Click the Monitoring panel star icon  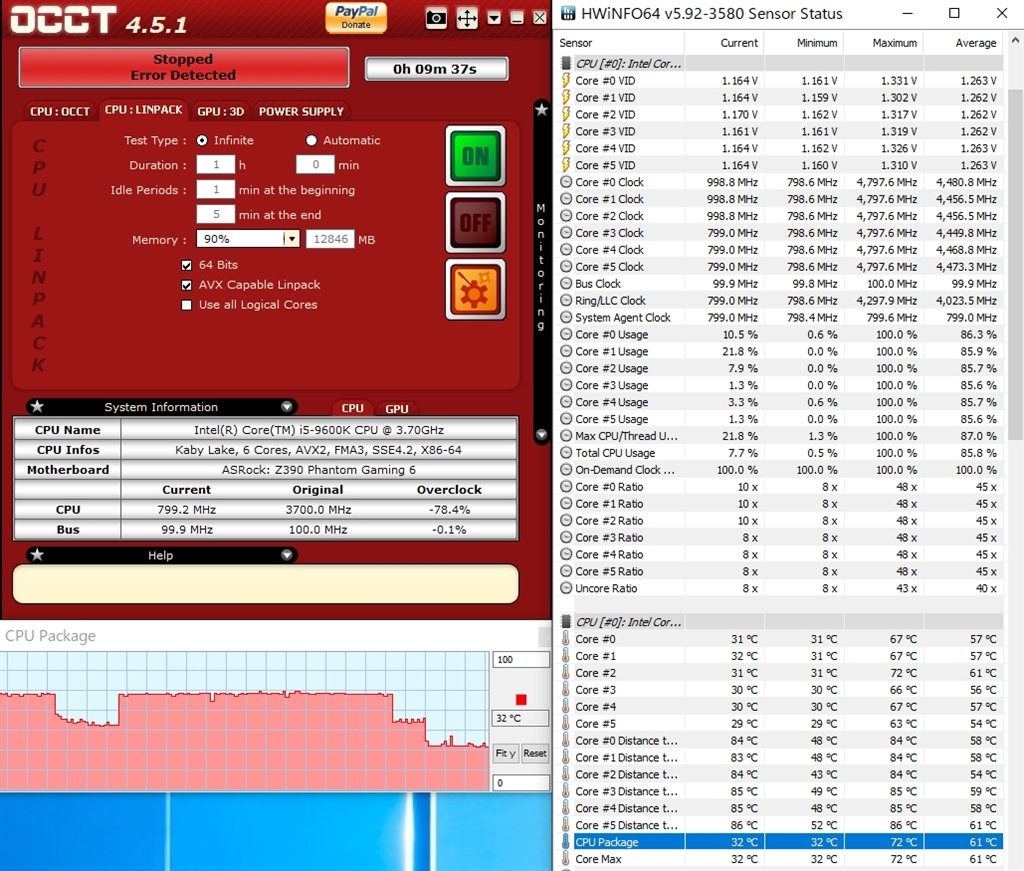tap(541, 109)
